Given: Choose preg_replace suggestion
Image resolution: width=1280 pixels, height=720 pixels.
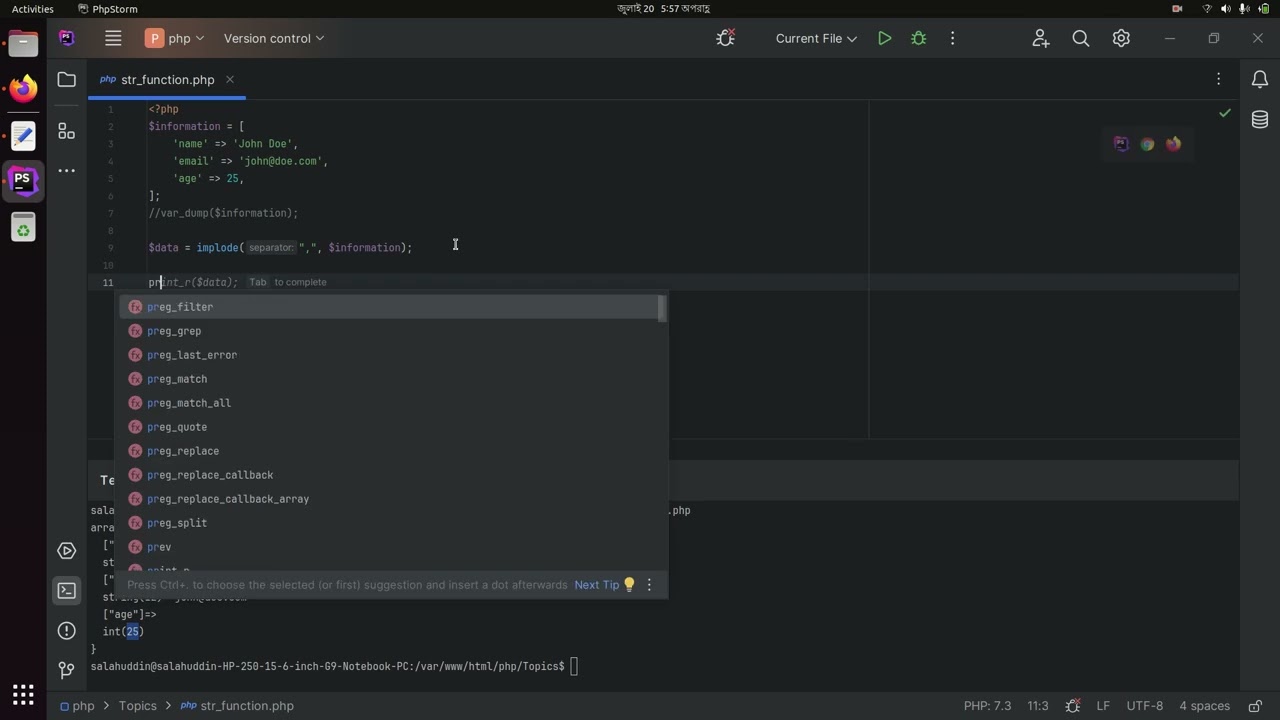Looking at the screenshot, I should (x=388, y=451).
